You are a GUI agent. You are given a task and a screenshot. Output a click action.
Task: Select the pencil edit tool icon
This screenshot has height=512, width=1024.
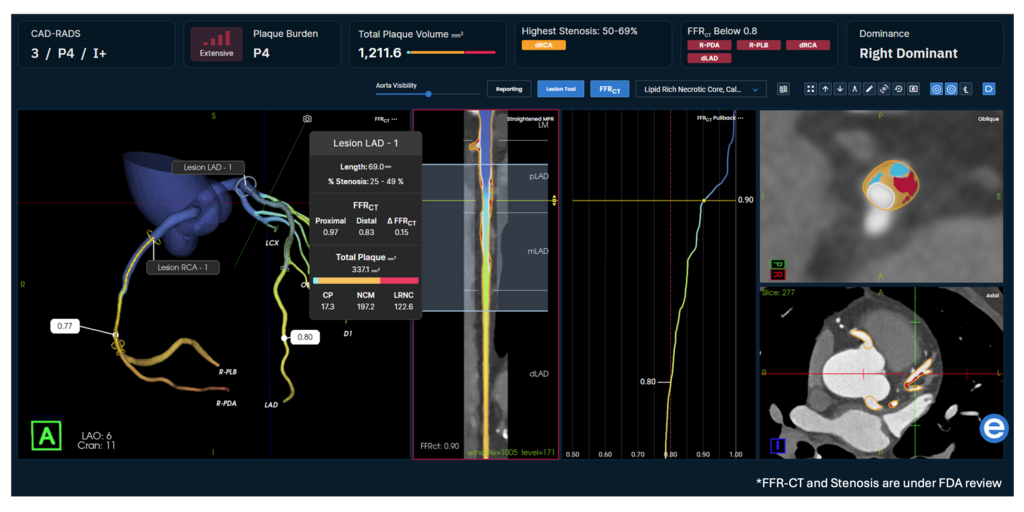pyautogui.click(x=869, y=89)
